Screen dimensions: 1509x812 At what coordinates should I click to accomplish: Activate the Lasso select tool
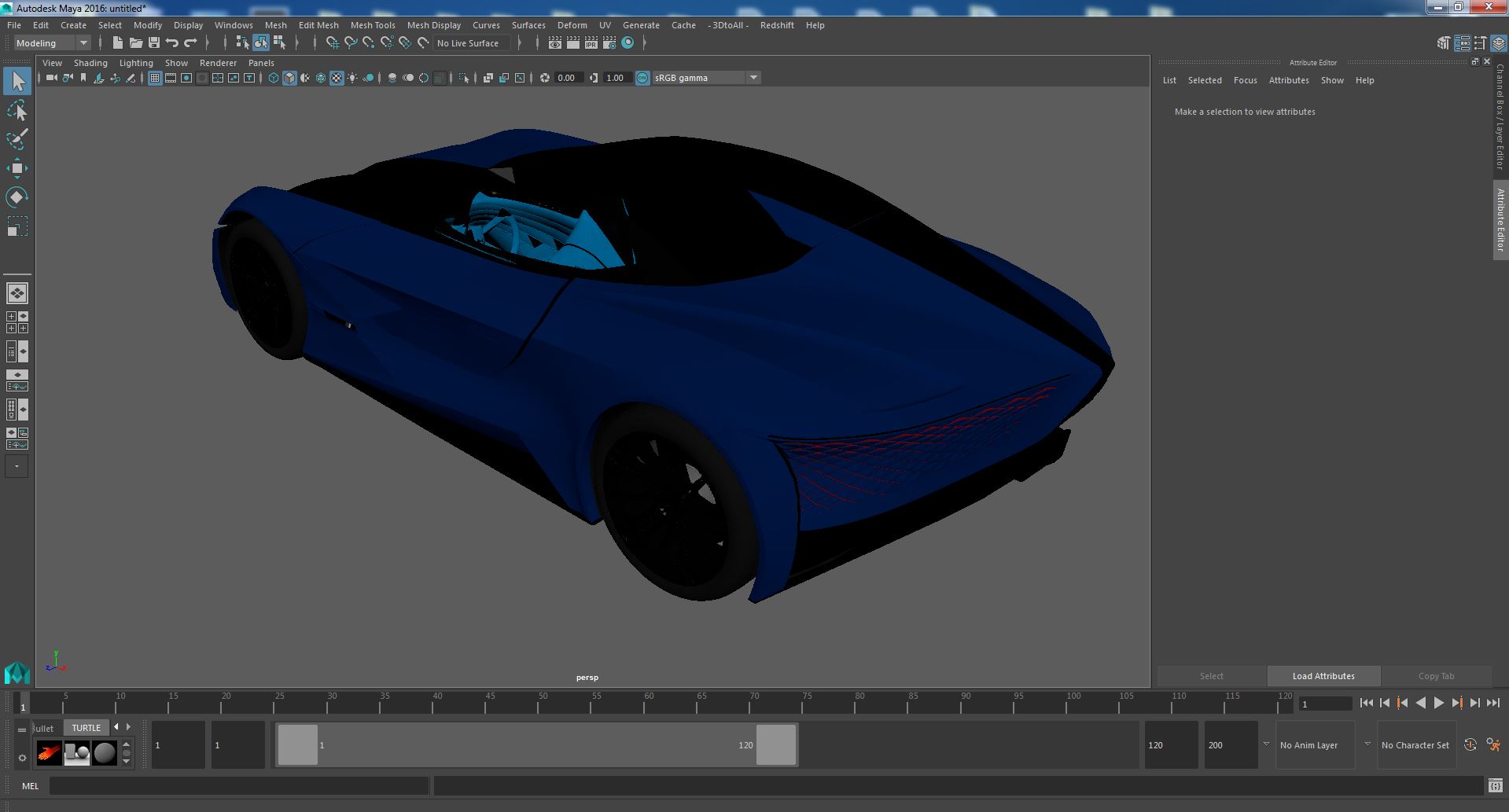[x=17, y=111]
